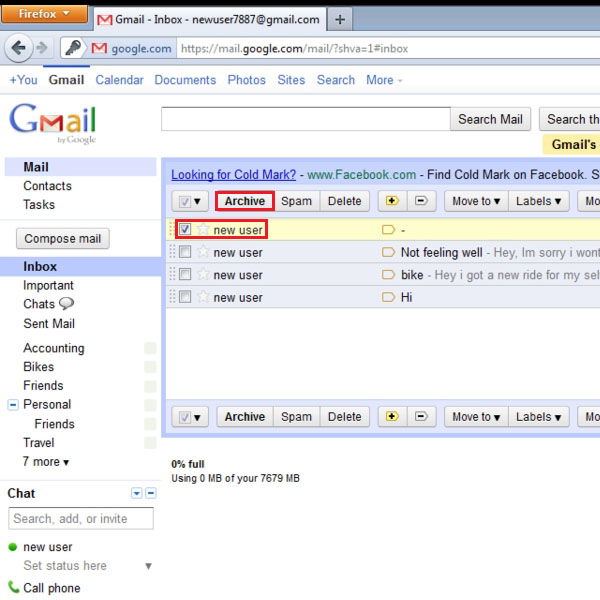Open the bottom 'Labels' dropdown

538,416
